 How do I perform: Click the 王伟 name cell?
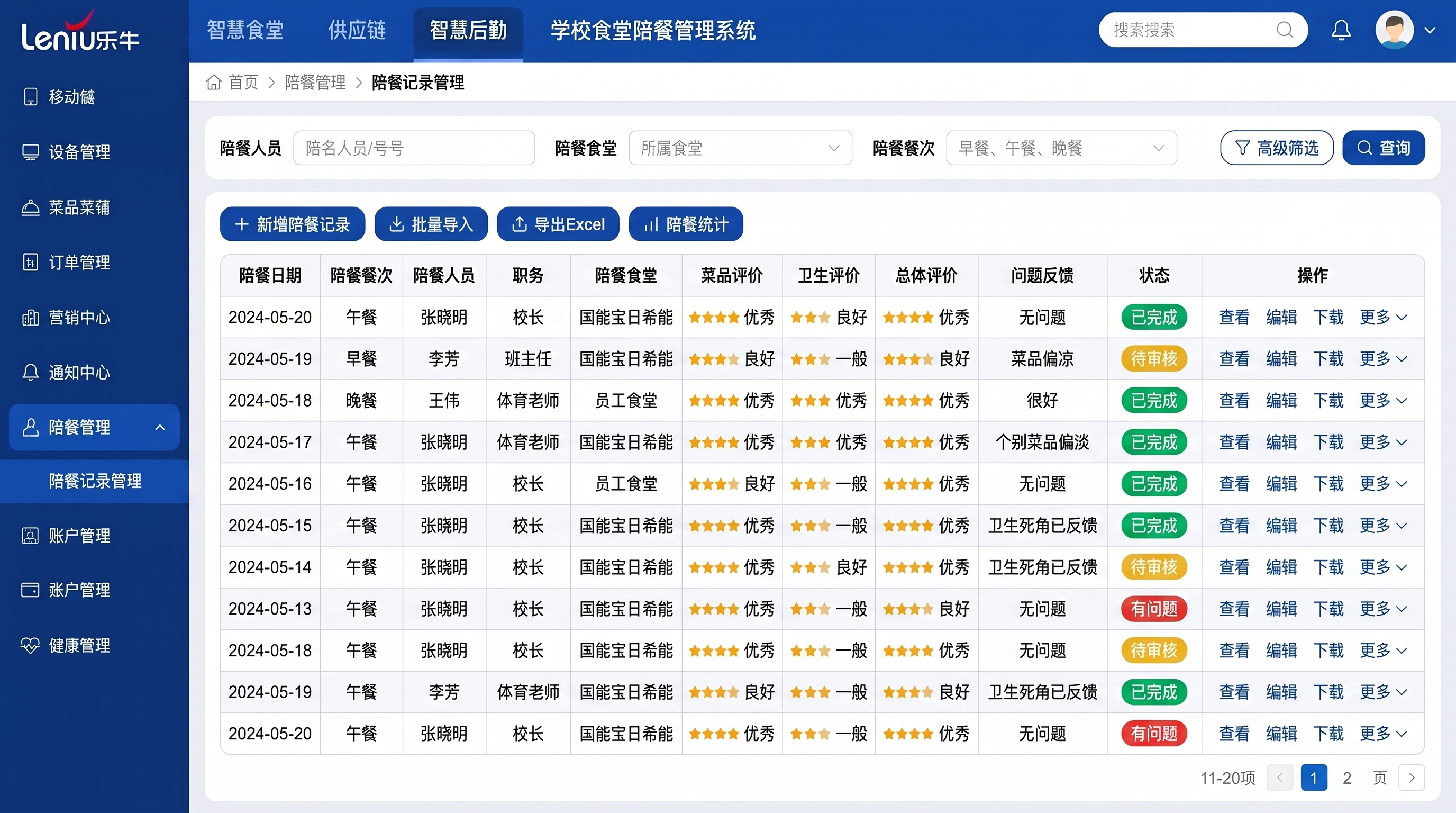point(444,401)
